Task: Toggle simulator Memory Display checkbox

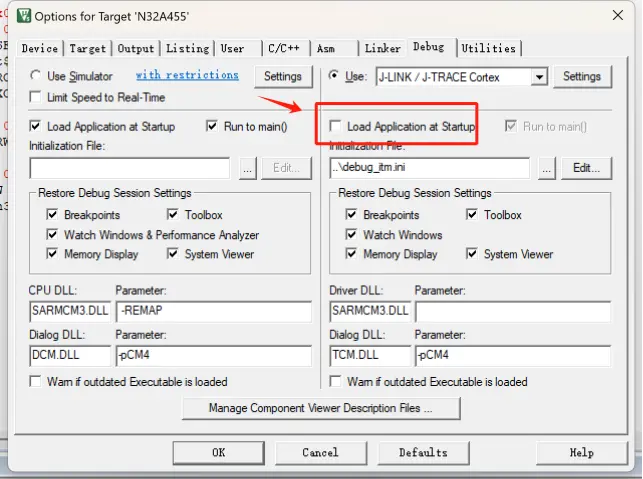Action: click(52, 254)
